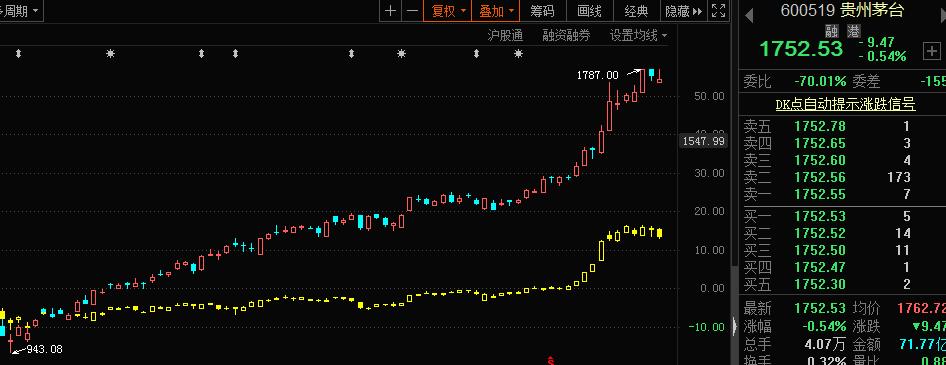This screenshot has height=365, width=946.
Task: Open the 画线 drawing tools
Action: click(589, 11)
